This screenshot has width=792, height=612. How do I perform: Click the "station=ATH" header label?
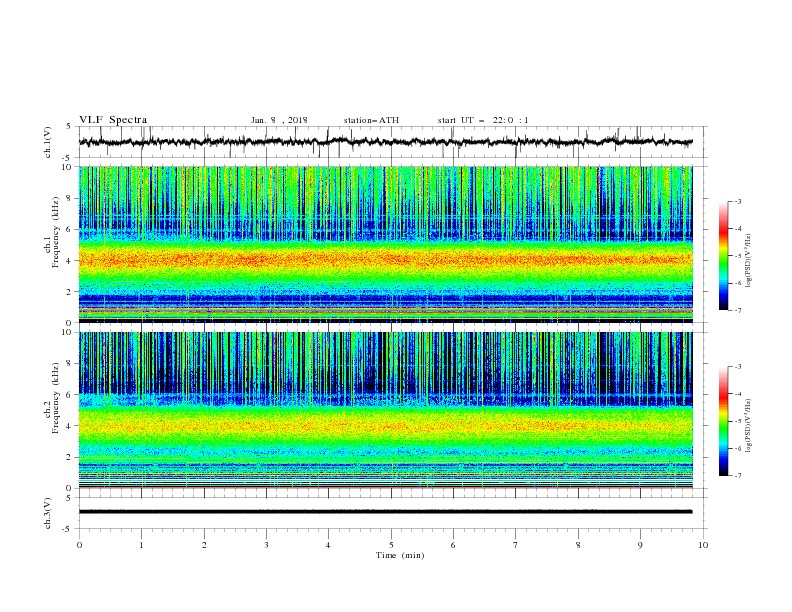pyautogui.click(x=371, y=120)
